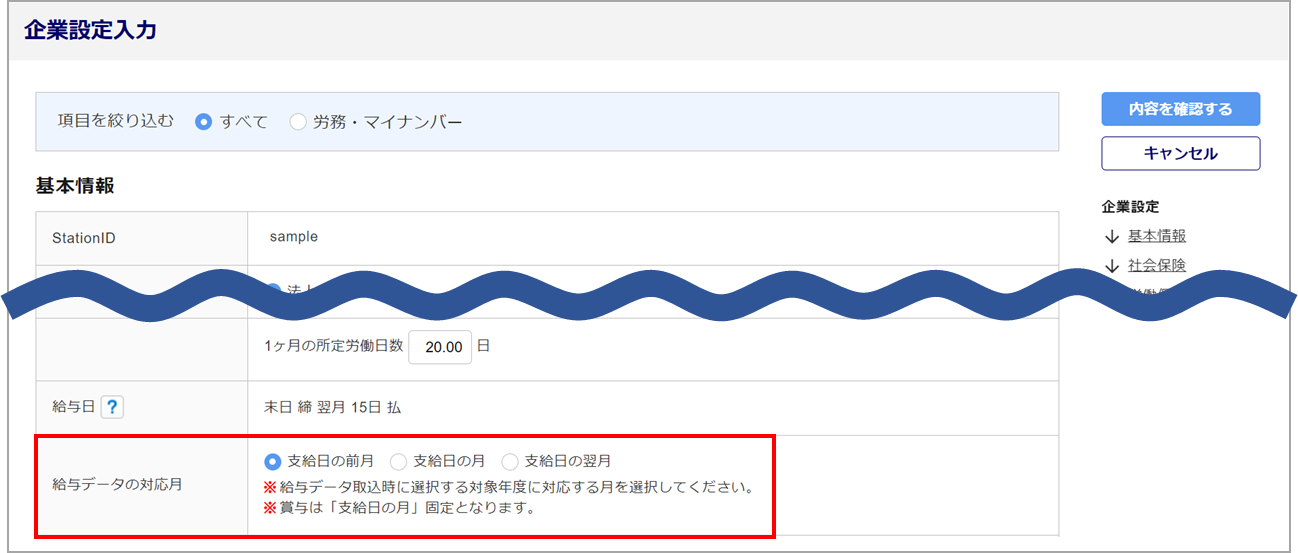Click the arrow icon beside 社会保険 link
The image size is (1298, 553).
1111,266
